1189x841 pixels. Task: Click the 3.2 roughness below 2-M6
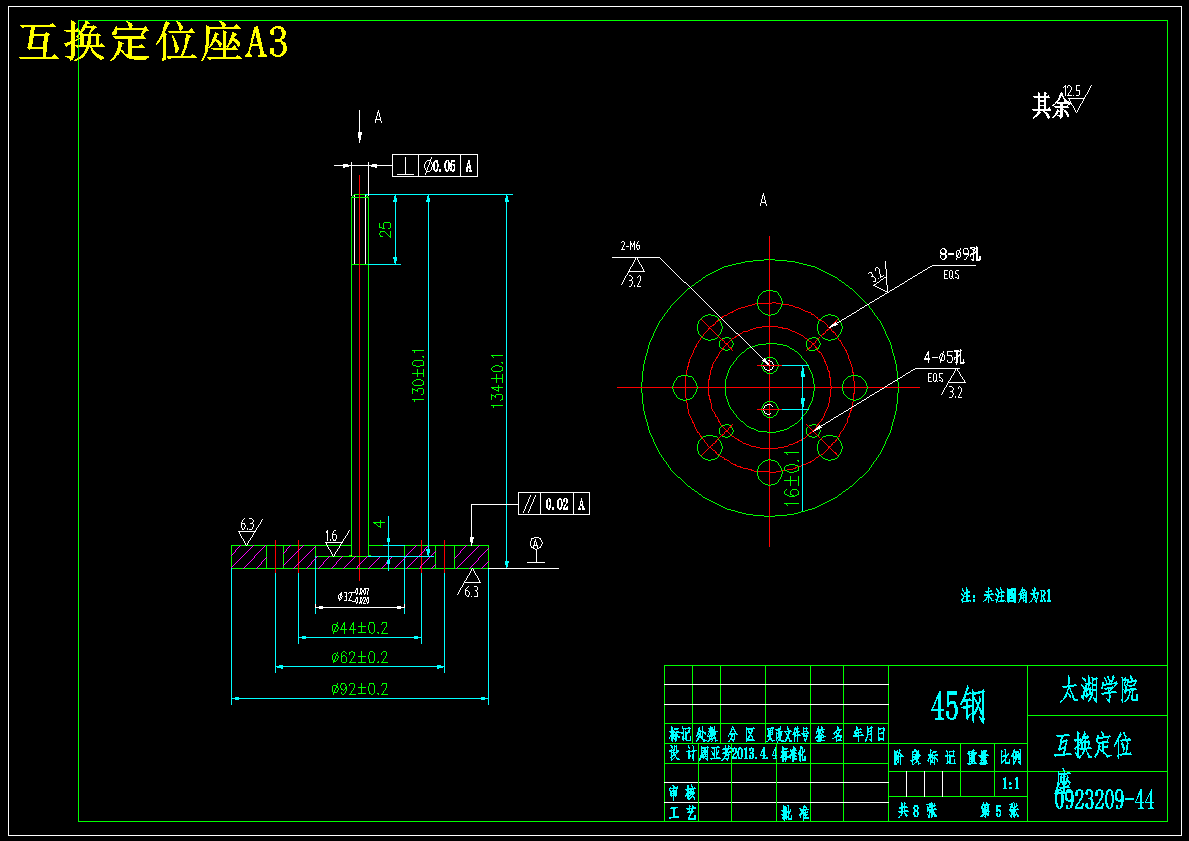(635, 273)
